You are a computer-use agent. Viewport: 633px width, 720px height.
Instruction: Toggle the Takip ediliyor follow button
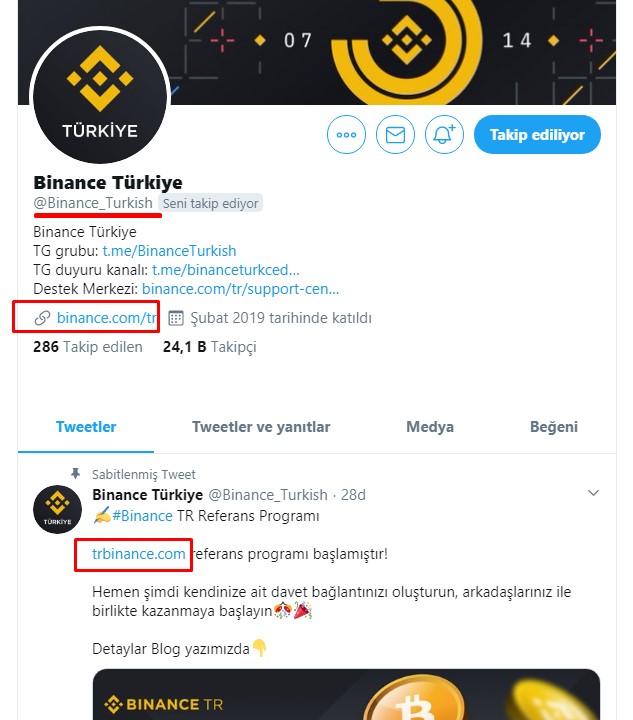(x=537, y=135)
